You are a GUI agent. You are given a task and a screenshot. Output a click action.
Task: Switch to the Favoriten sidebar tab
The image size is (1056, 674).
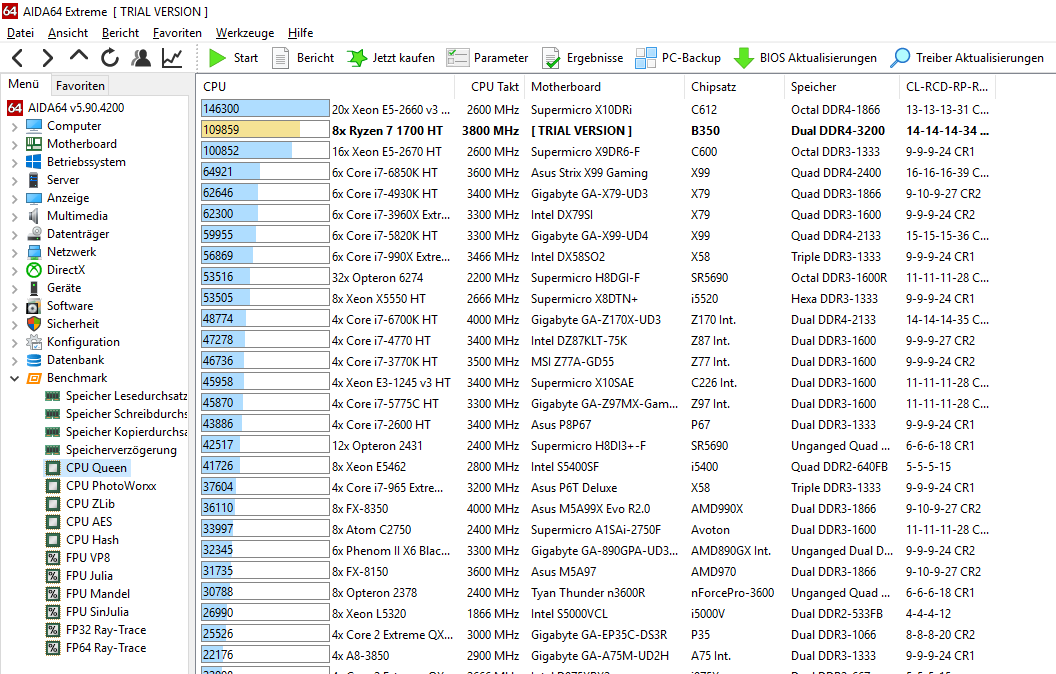coord(80,86)
